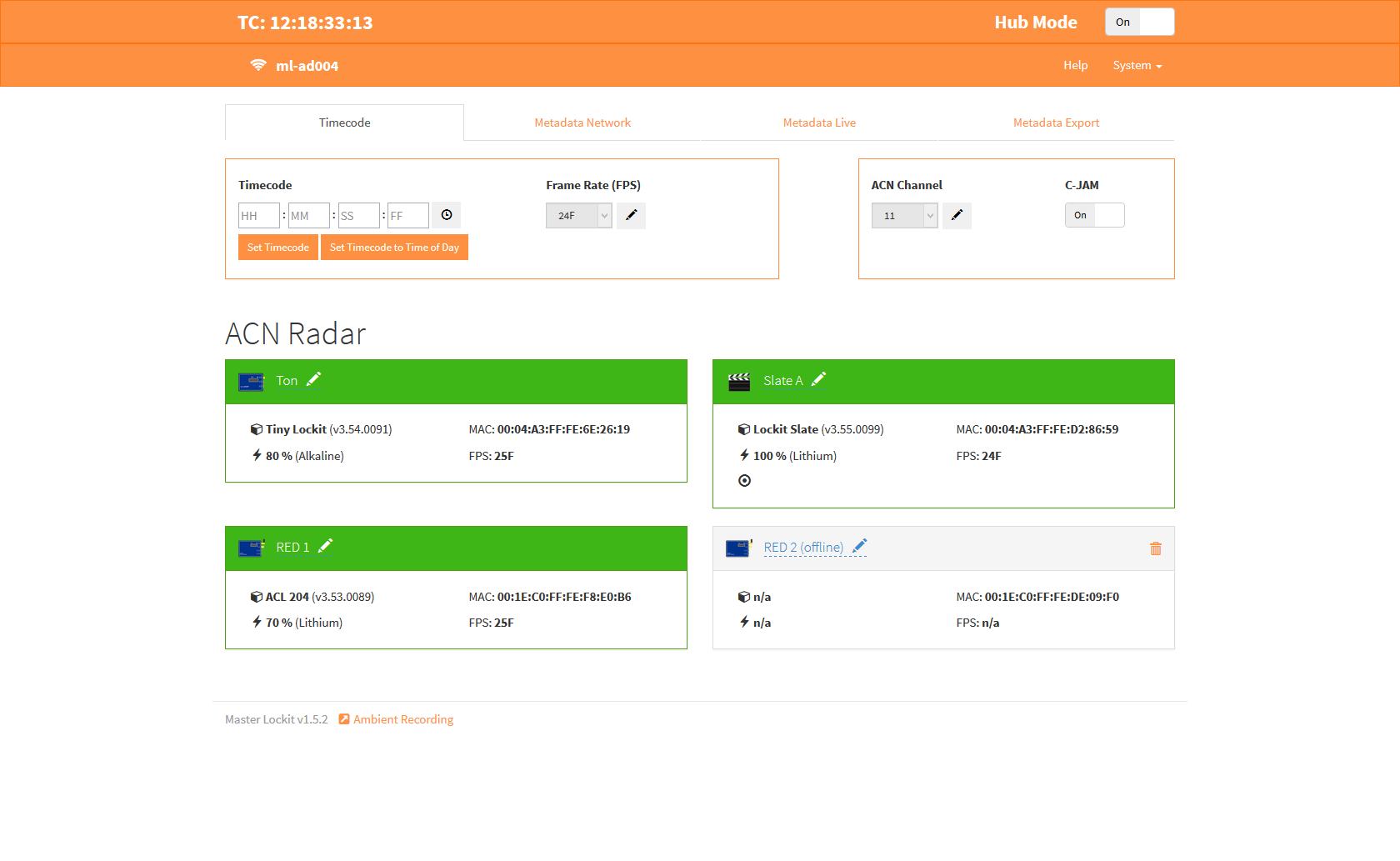Toggle the Hub Mode switch
The height and width of the screenshot is (861, 1400).
pyautogui.click(x=1139, y=23)
